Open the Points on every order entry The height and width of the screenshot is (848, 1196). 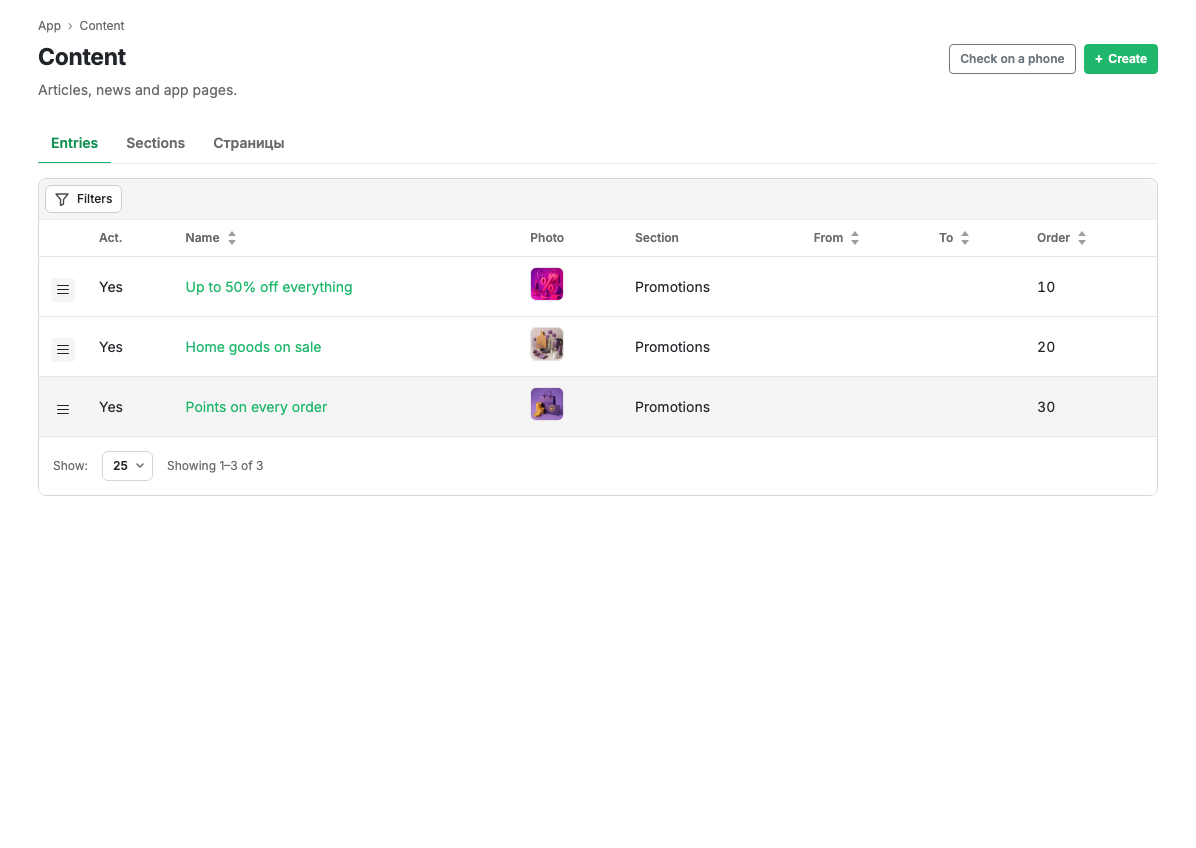256,407
